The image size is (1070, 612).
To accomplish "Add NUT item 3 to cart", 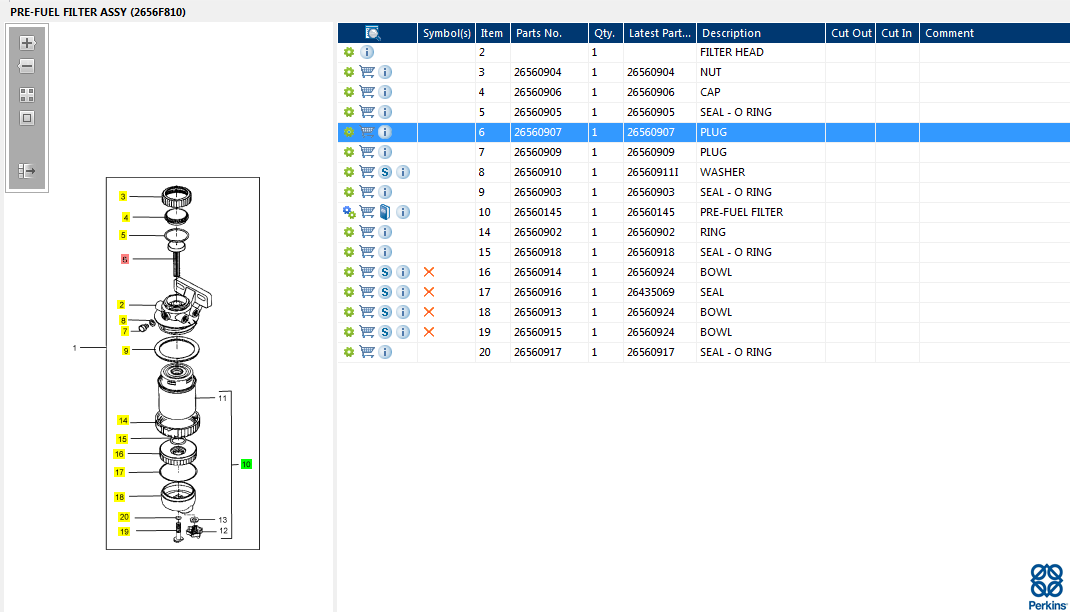I will coord(367,72).
